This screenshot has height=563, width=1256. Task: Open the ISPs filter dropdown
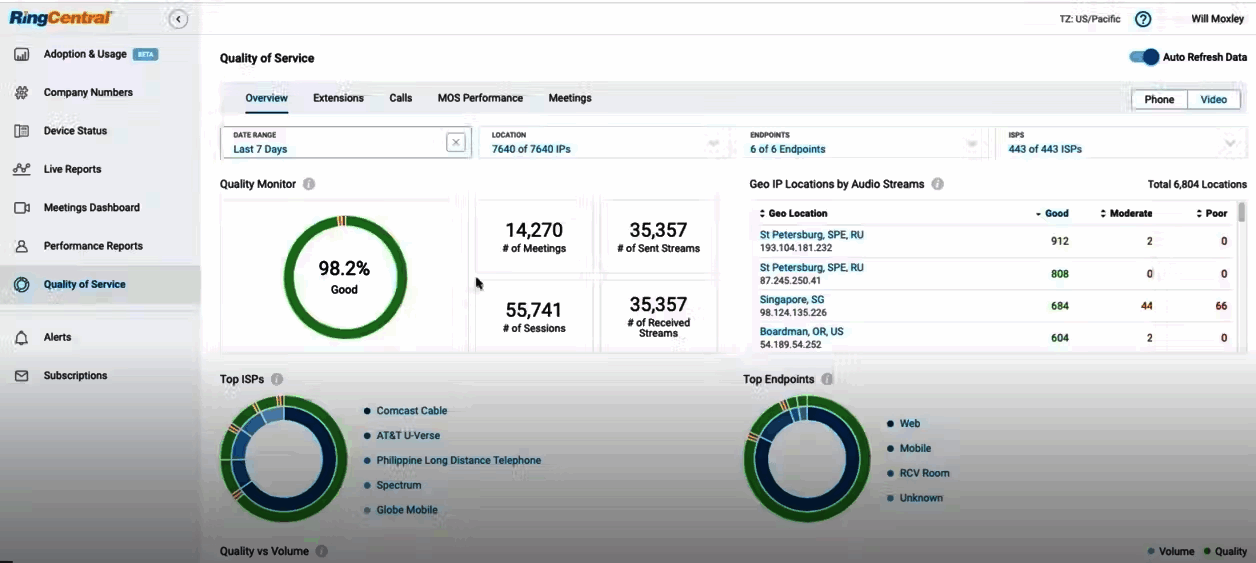click(1123, 143)
